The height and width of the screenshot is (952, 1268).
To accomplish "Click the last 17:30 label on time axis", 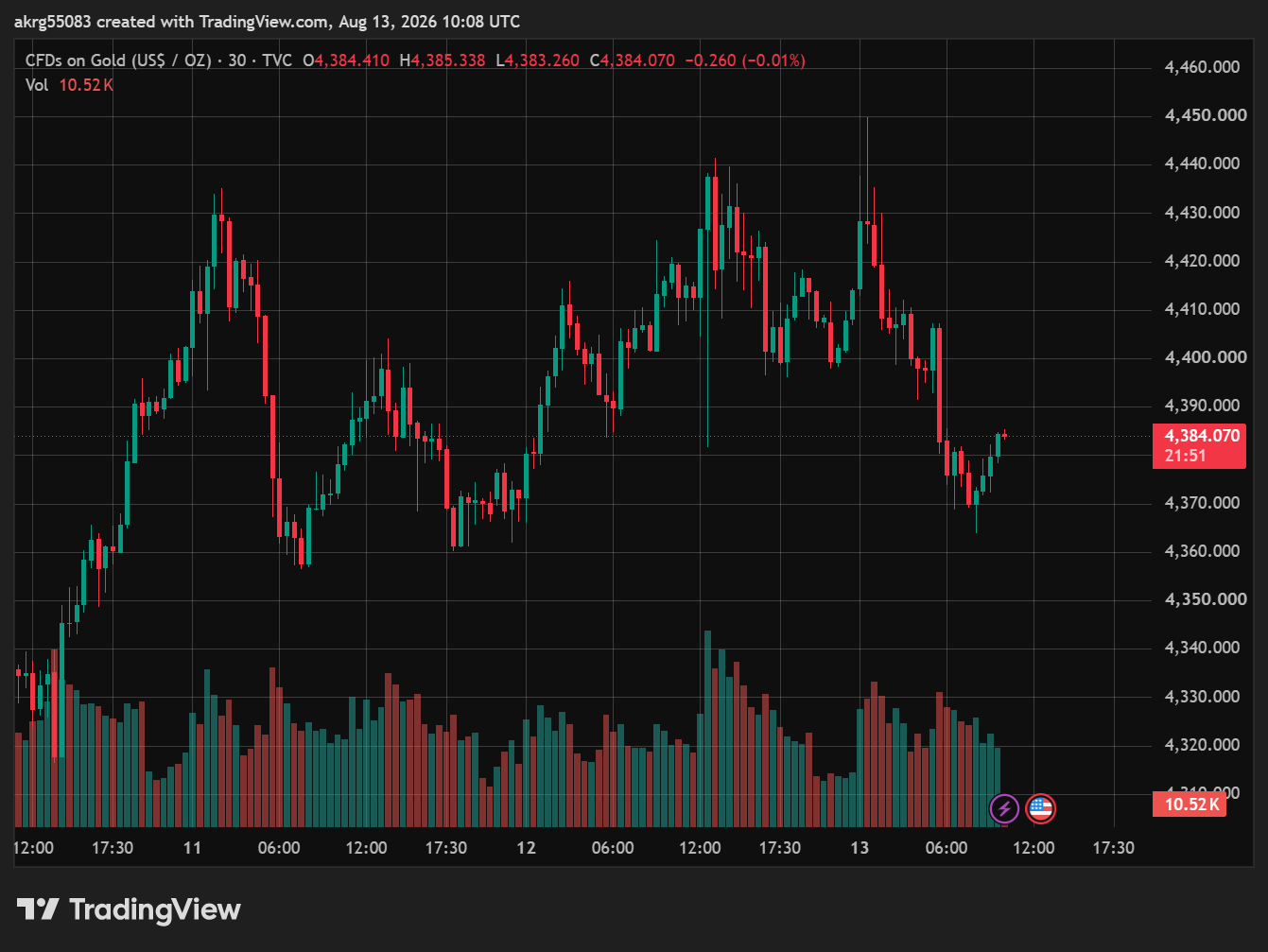I will tap(1114, 848).
